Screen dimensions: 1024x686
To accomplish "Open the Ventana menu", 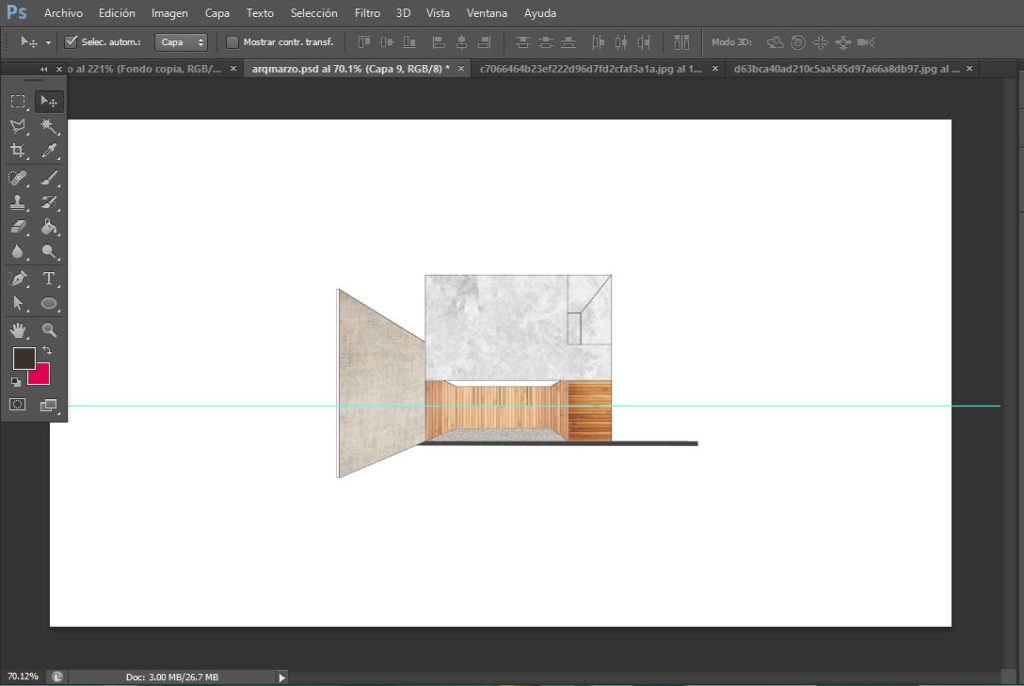I will tap(487, 13).
